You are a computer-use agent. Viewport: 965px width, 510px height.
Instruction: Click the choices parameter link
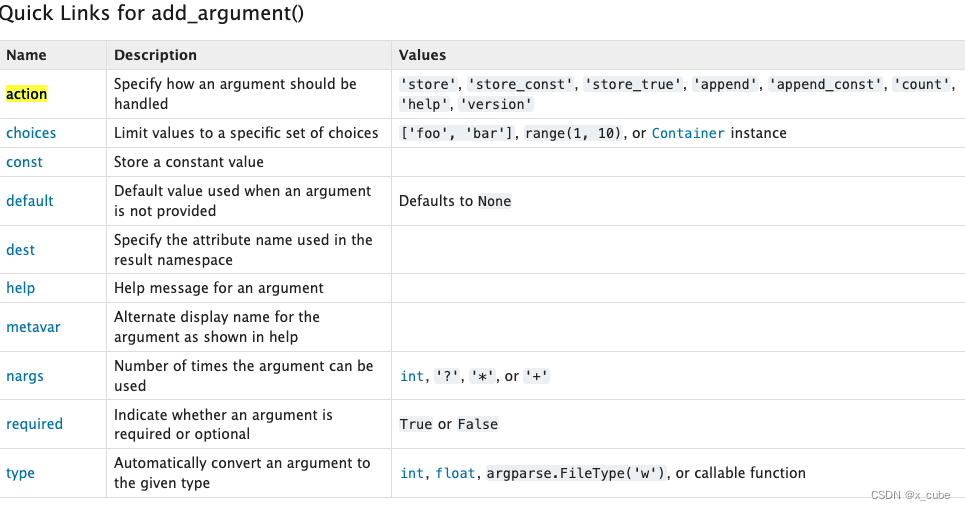[31, 133]
